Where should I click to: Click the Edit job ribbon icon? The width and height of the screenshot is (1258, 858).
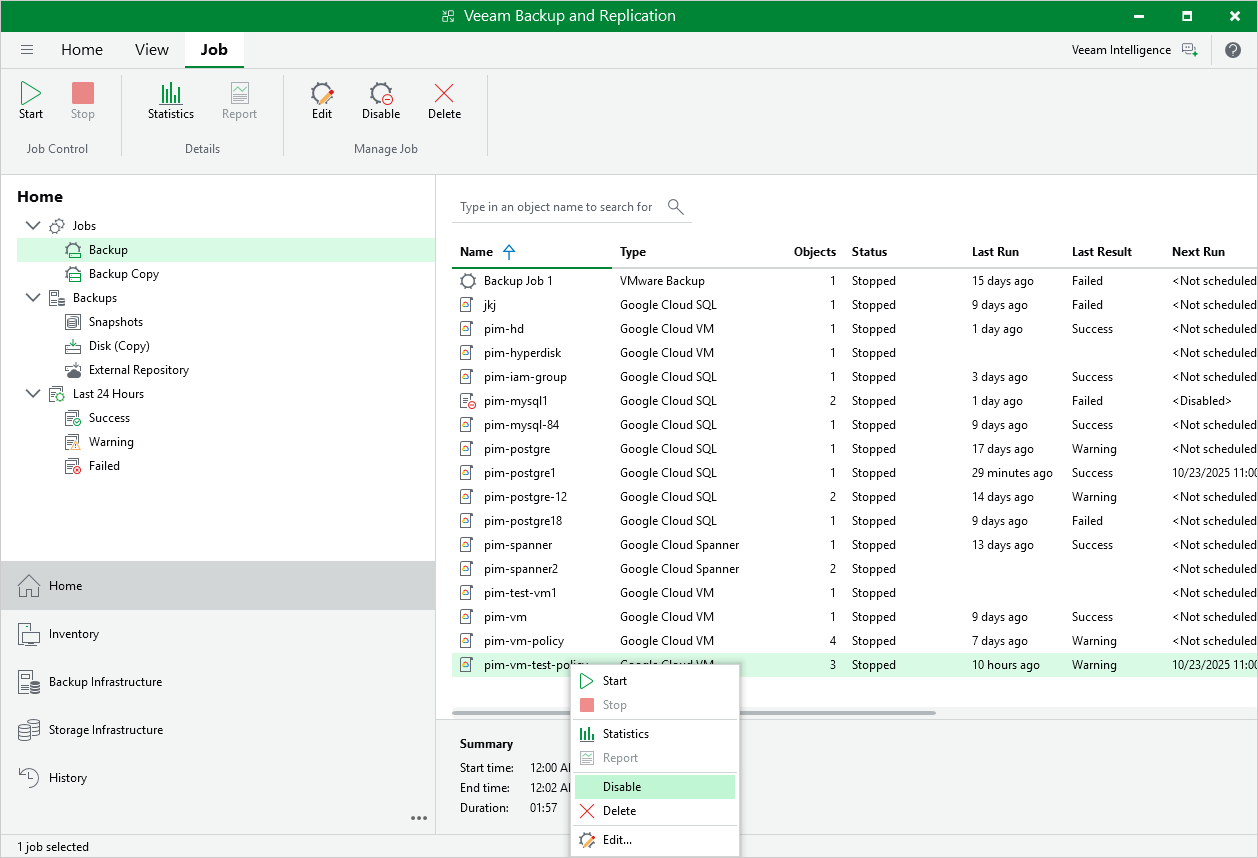point(322,94)
